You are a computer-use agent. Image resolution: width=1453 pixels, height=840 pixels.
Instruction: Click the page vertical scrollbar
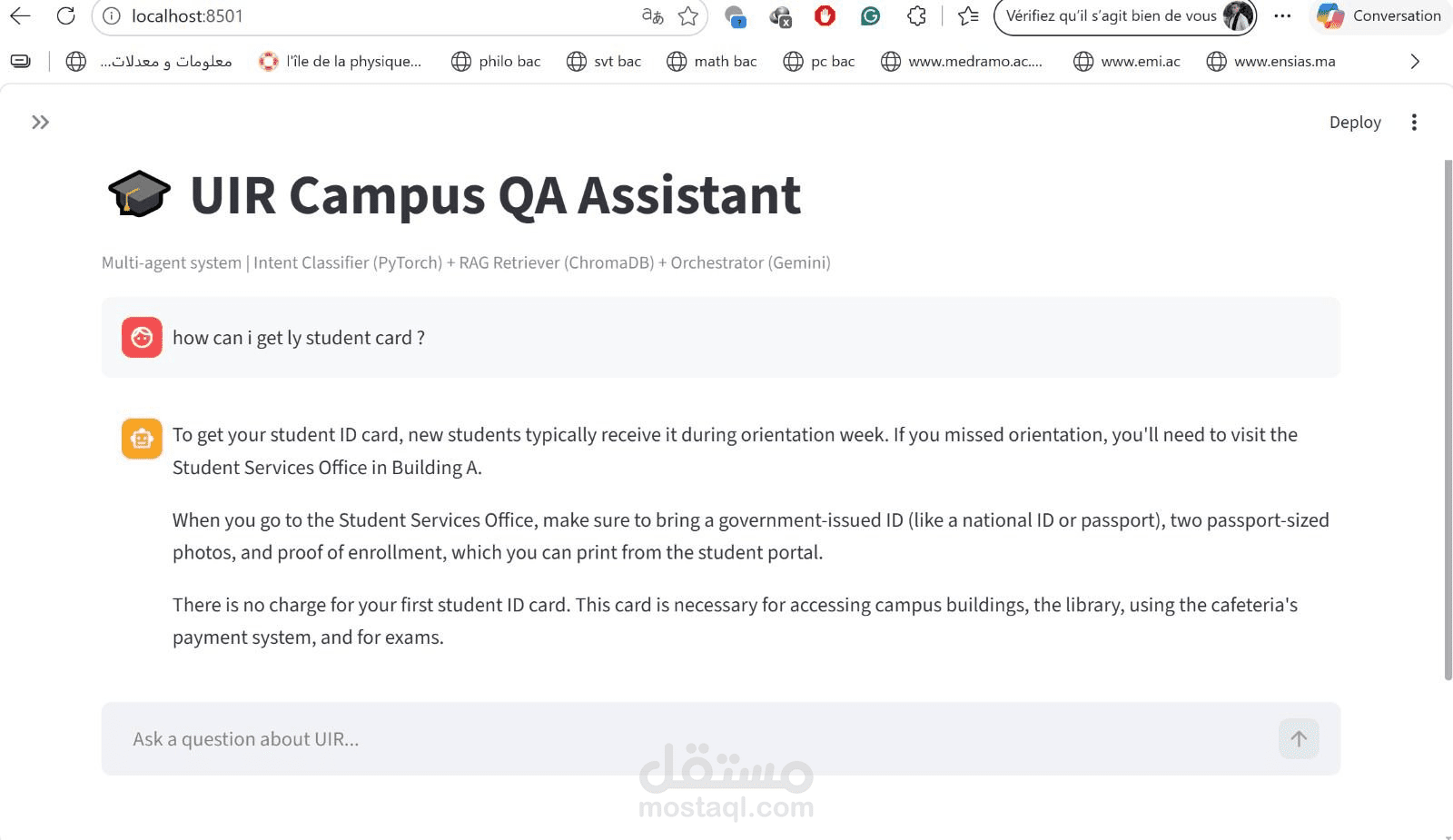pyautogui.click(x=1448, y=420)
